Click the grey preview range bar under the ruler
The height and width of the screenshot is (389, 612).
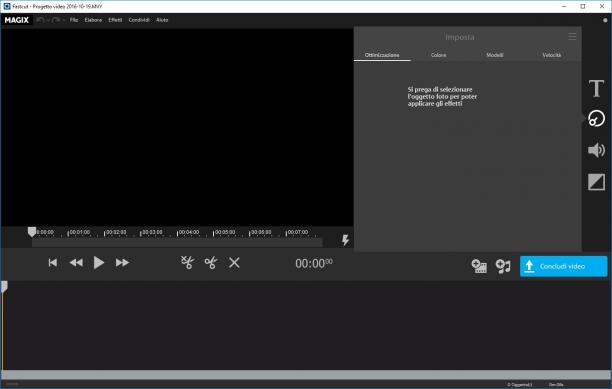[x=177, y=243]
